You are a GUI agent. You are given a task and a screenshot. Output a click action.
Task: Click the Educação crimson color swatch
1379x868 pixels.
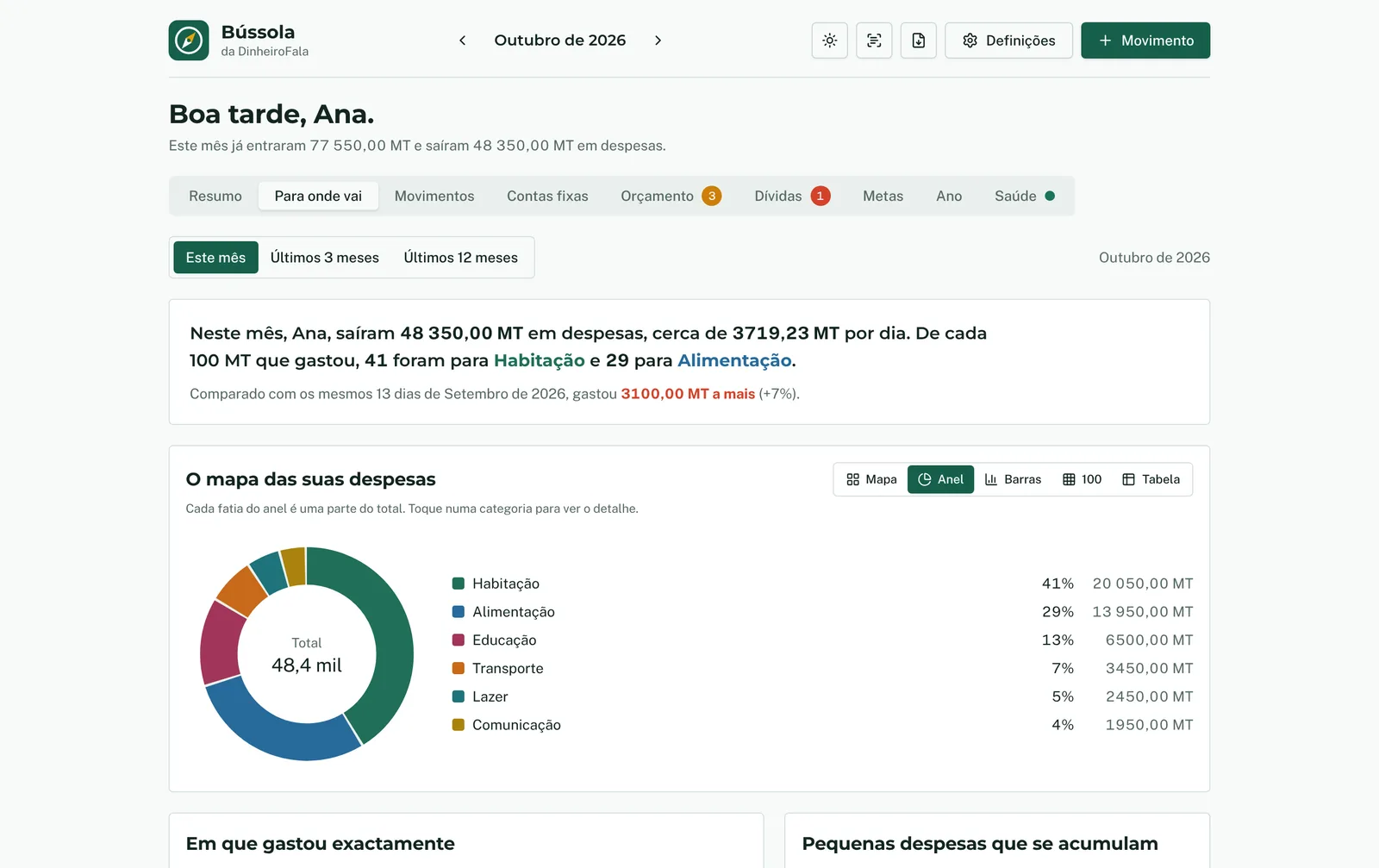459,640
